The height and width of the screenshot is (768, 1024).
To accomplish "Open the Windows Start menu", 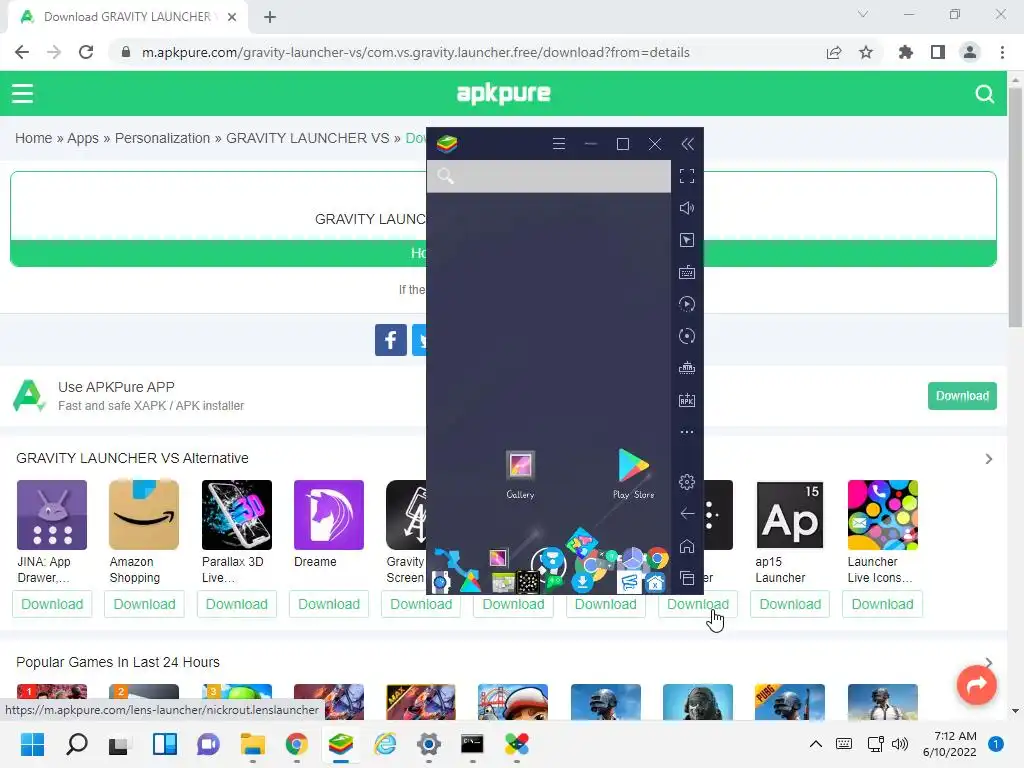I will pos(33,744).
